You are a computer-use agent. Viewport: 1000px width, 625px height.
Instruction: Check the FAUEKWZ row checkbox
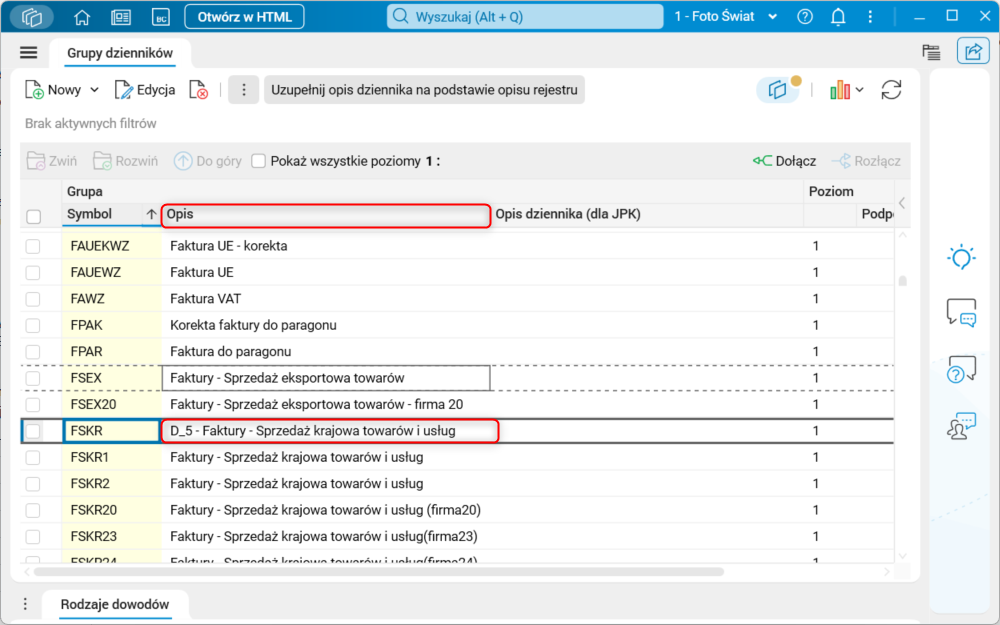[x=33, y=246]
